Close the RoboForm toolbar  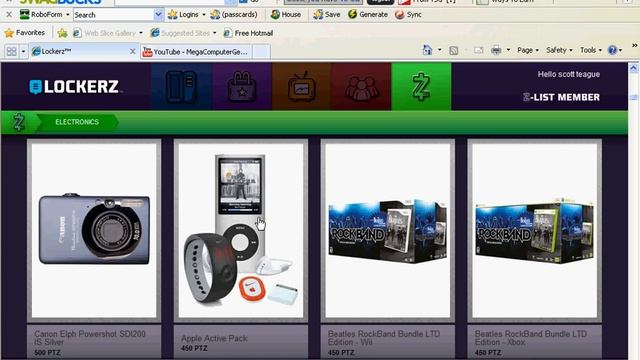click(9, 15)
